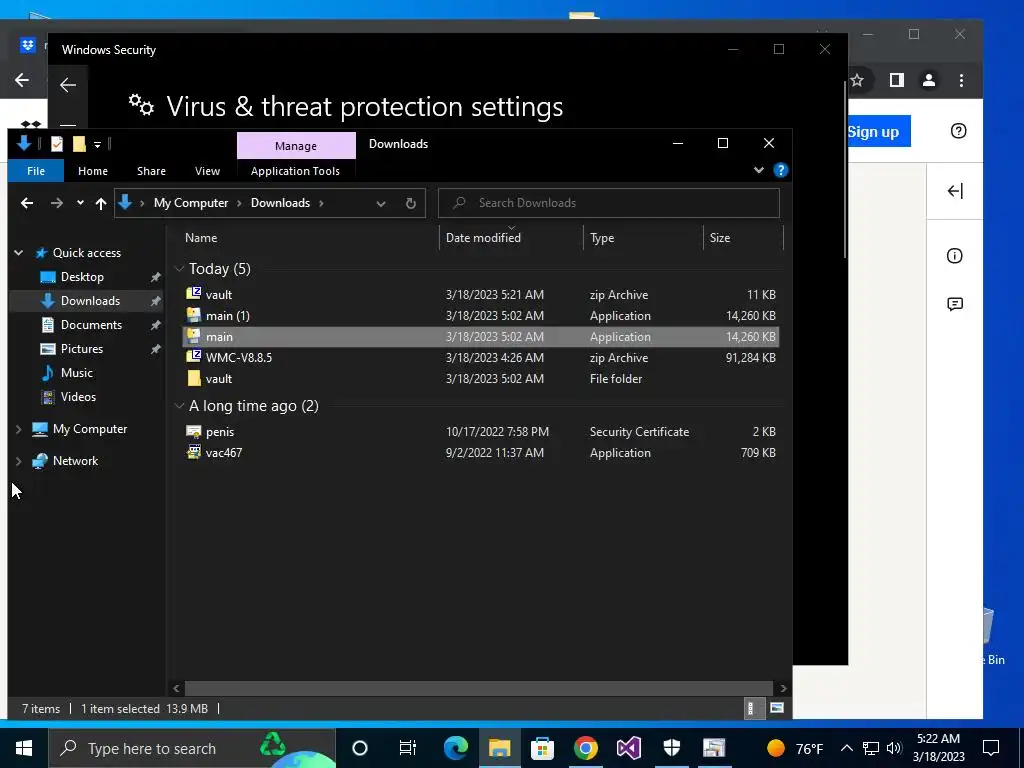Open browser side panel icon
The height and width of the screenshot is (768, 1024).
pos(897,80)
